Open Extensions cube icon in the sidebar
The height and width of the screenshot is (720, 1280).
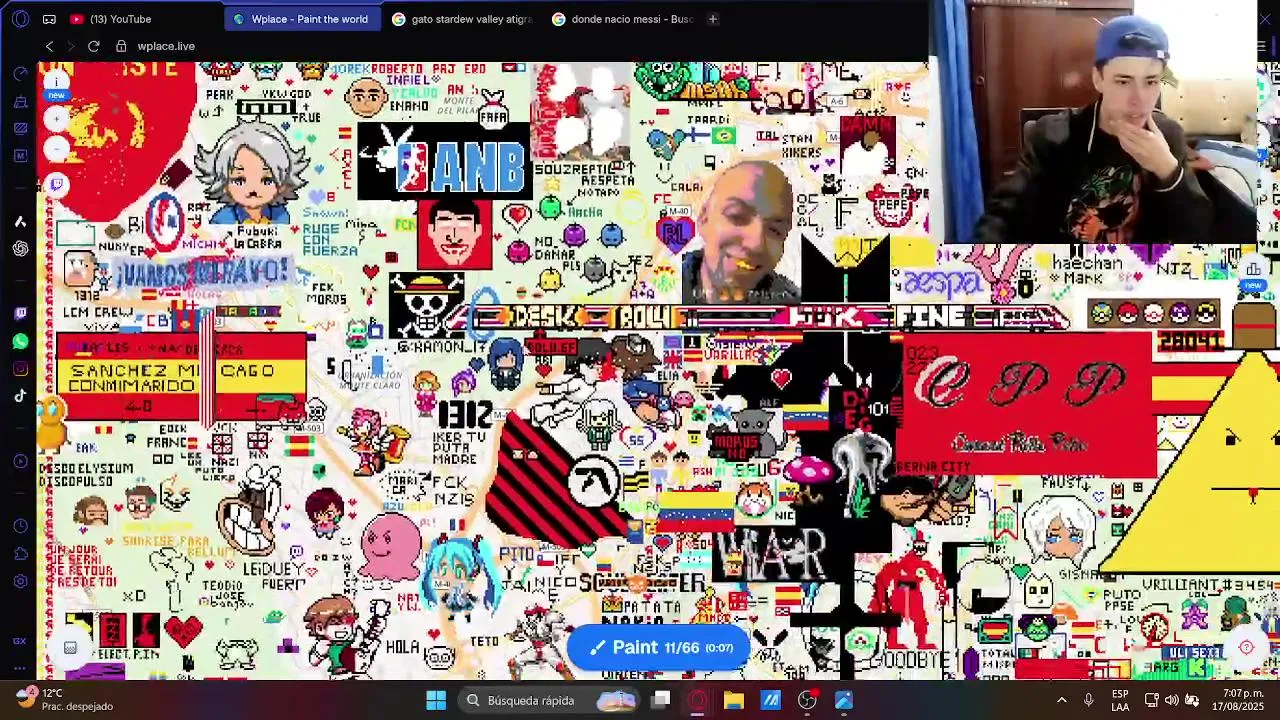20,554
